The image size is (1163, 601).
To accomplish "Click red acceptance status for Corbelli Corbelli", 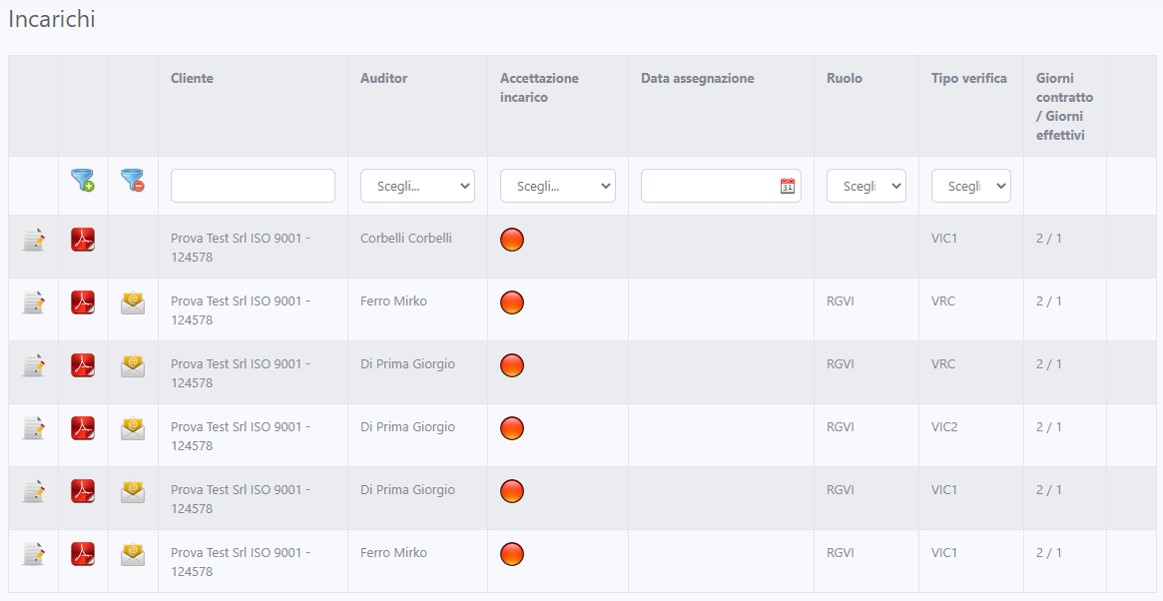I will coord(512,240).
